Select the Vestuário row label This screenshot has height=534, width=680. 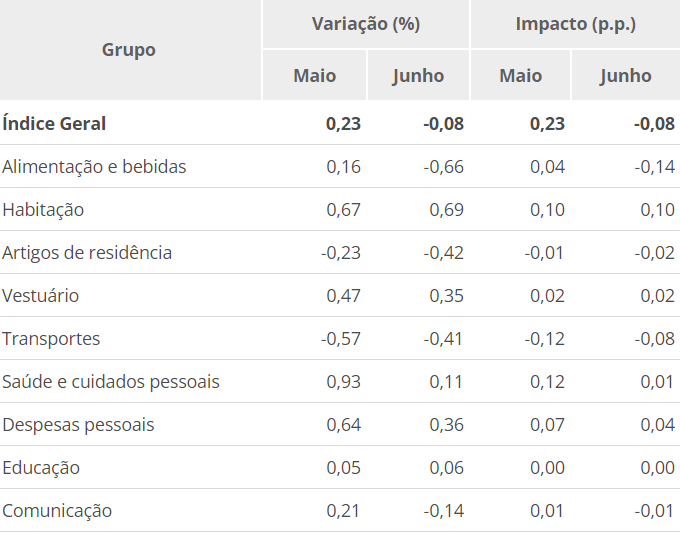point(41,296)
